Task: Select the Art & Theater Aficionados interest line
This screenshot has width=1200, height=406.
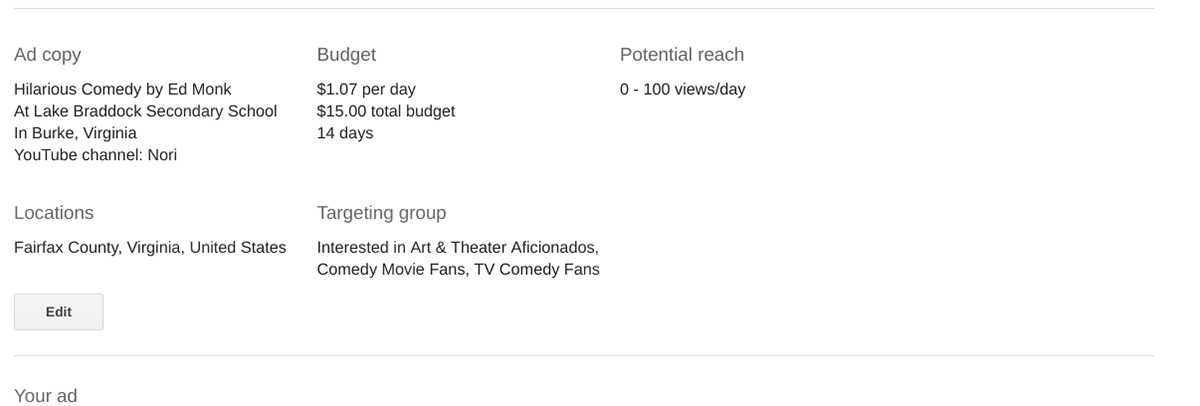Action: pyautogui.click(x=458, y=247)
